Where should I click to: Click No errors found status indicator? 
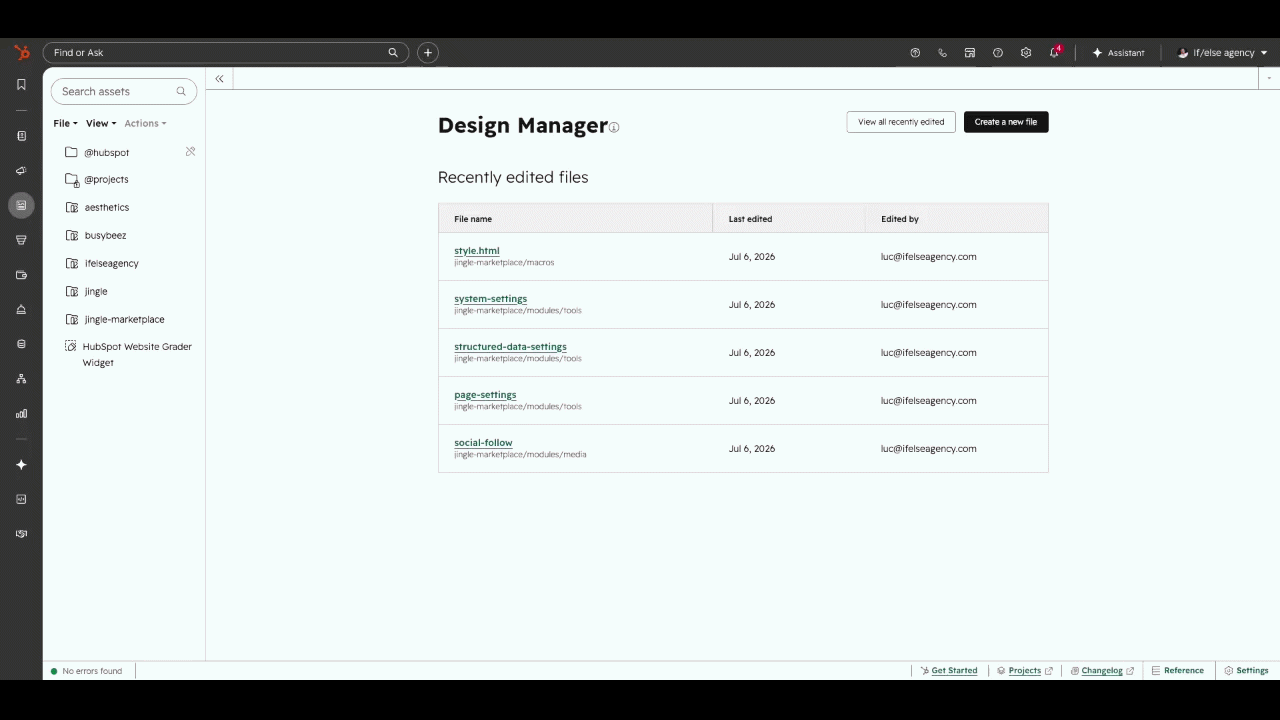point(86,671)
